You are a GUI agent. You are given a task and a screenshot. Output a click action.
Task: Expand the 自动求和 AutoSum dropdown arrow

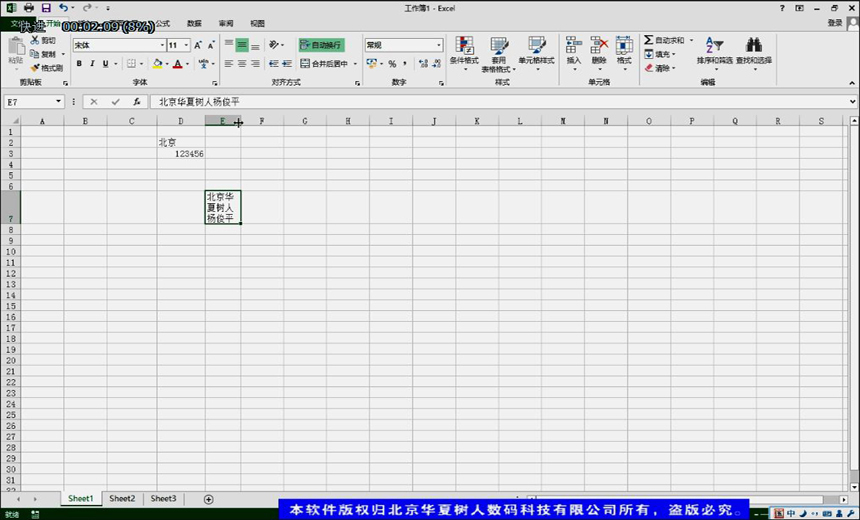[691, 40]
